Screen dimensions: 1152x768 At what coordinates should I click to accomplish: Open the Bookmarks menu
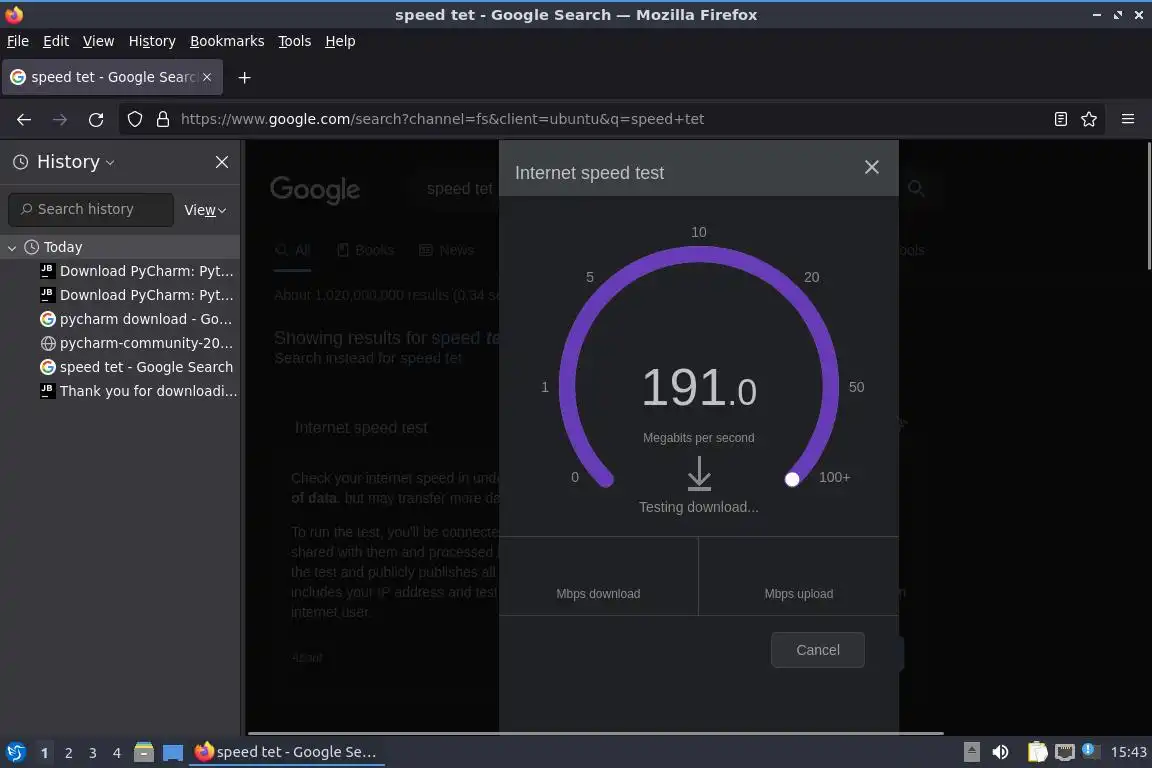(227, 41)
